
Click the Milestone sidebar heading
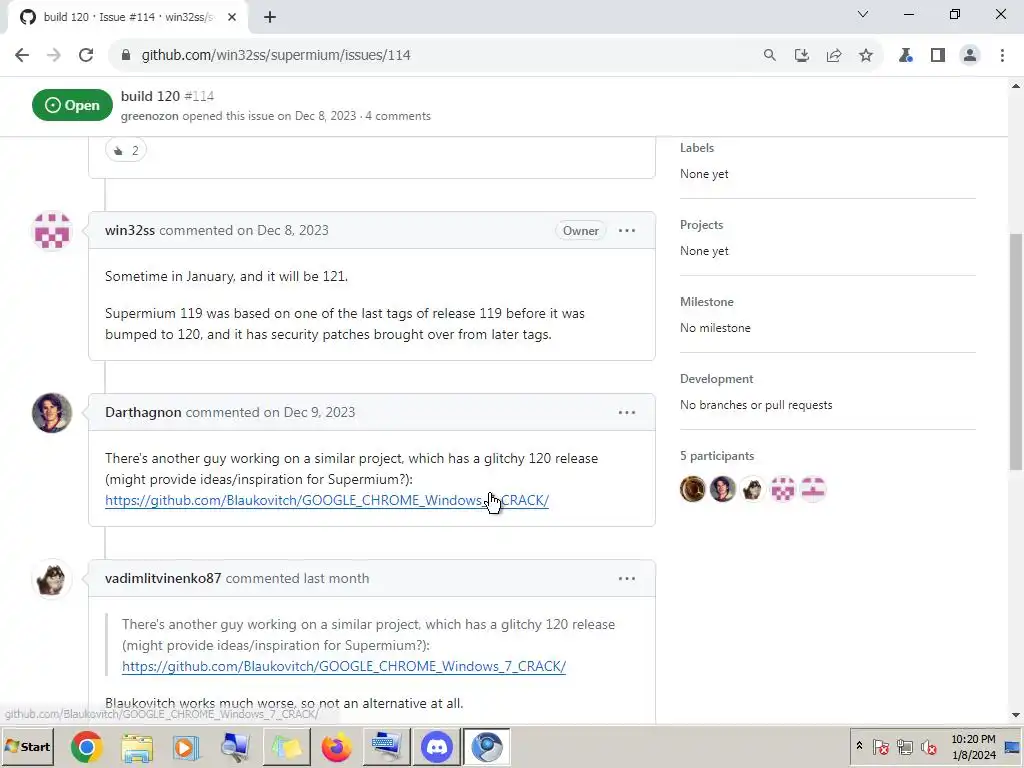coord(707,302)
